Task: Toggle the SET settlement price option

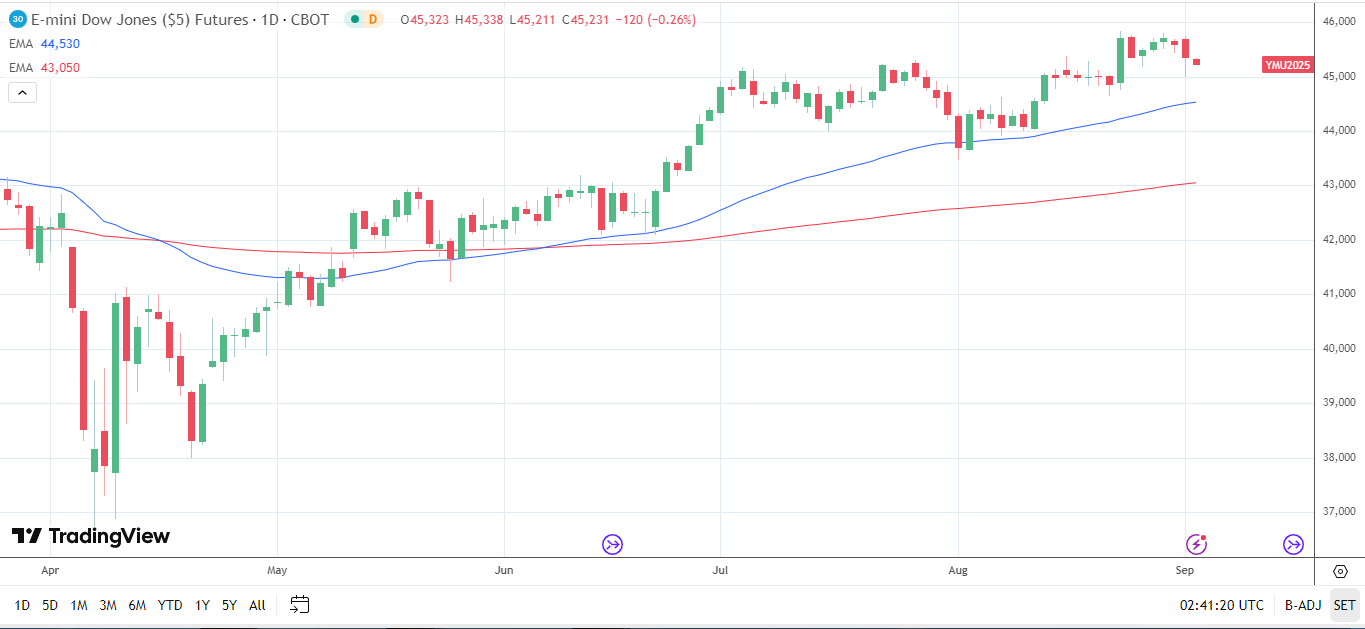Action: 1344,605
